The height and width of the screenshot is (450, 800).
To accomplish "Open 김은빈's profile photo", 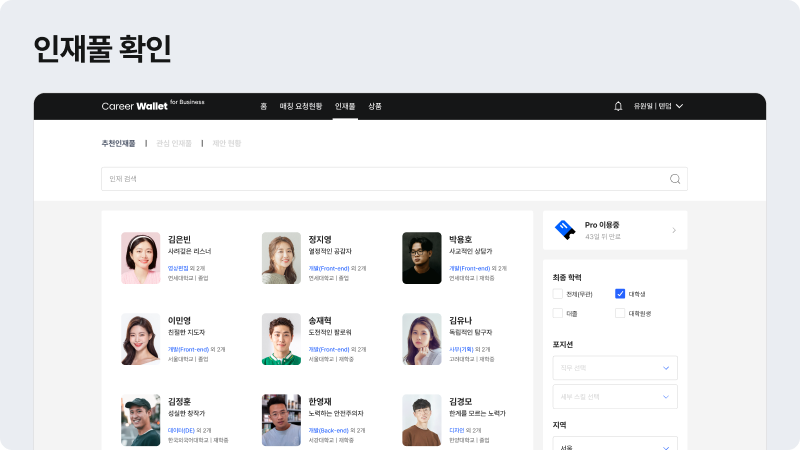I will click(x=141, y=258).
